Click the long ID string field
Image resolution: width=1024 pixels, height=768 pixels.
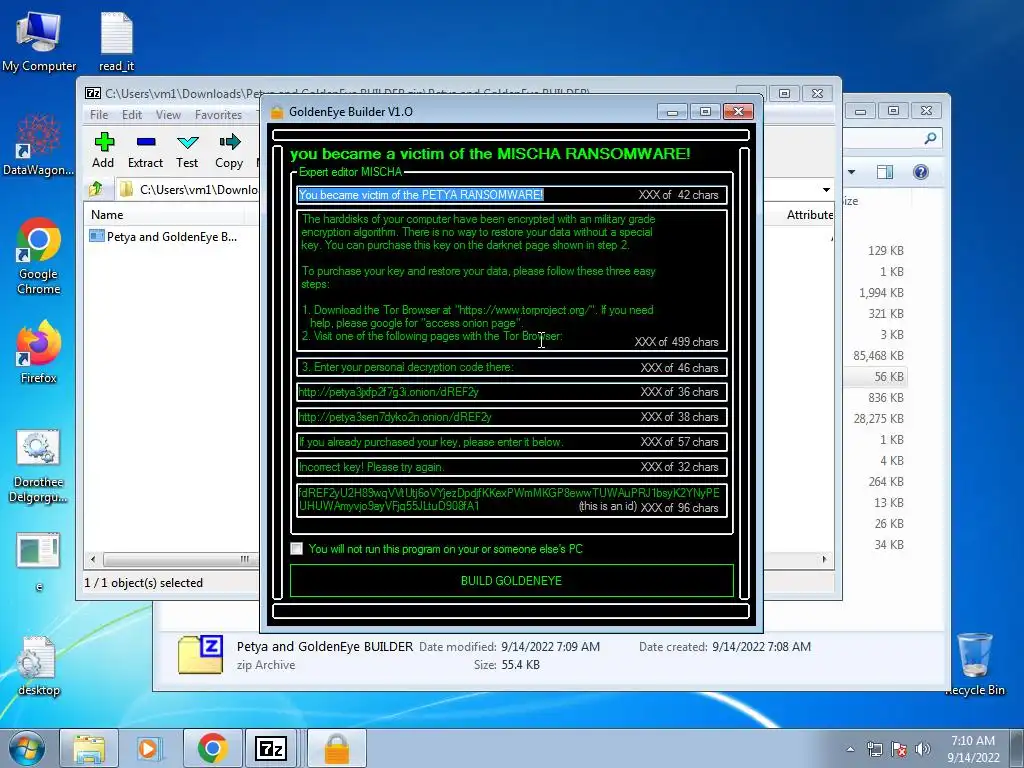pyautogui.click(x=511, y=500)
